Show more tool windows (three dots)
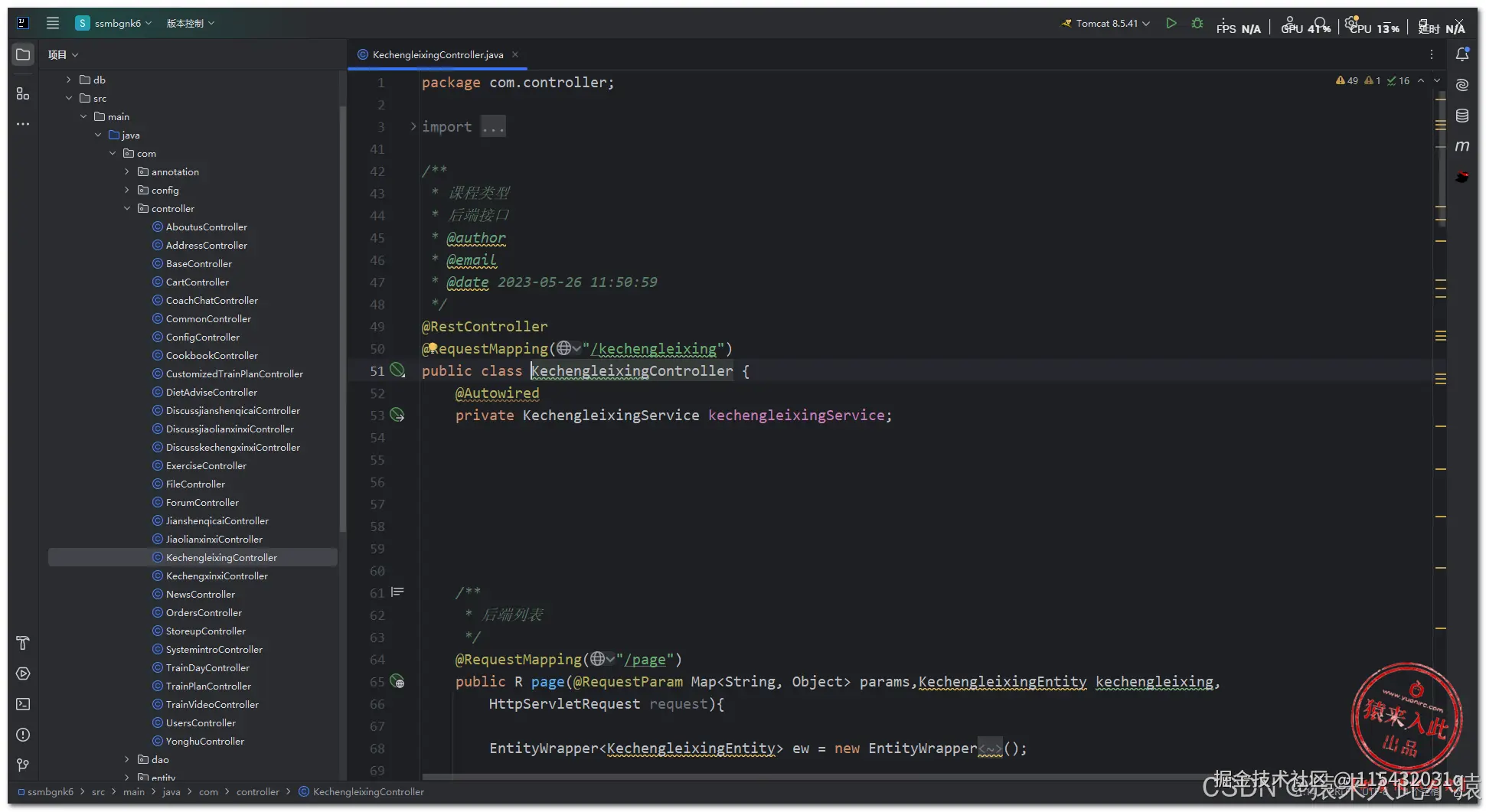The width and height of the screenshot is (1486, 812). (23, 124)
